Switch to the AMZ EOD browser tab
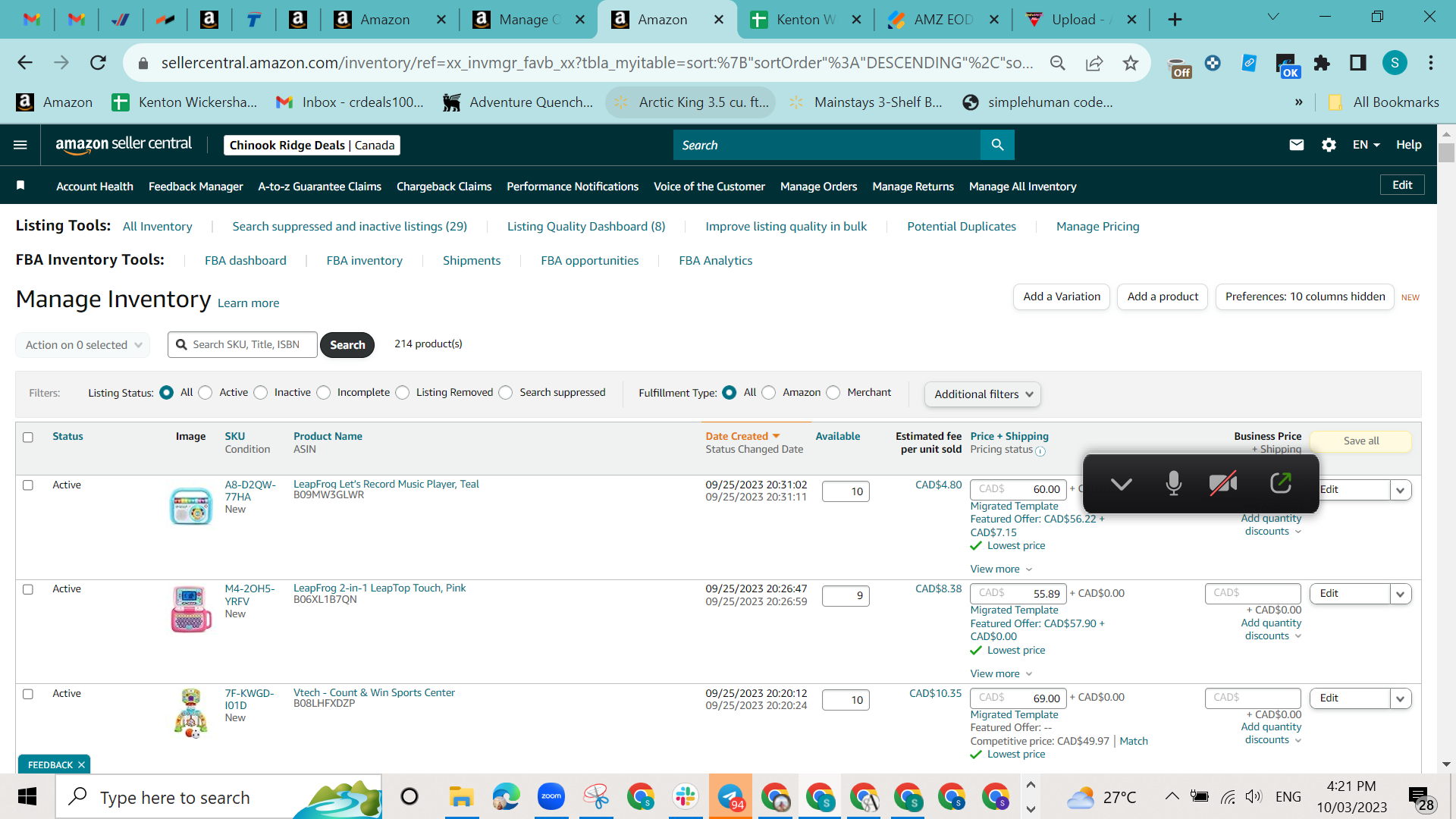1456x819 pixels. click(x=943, y=20)
